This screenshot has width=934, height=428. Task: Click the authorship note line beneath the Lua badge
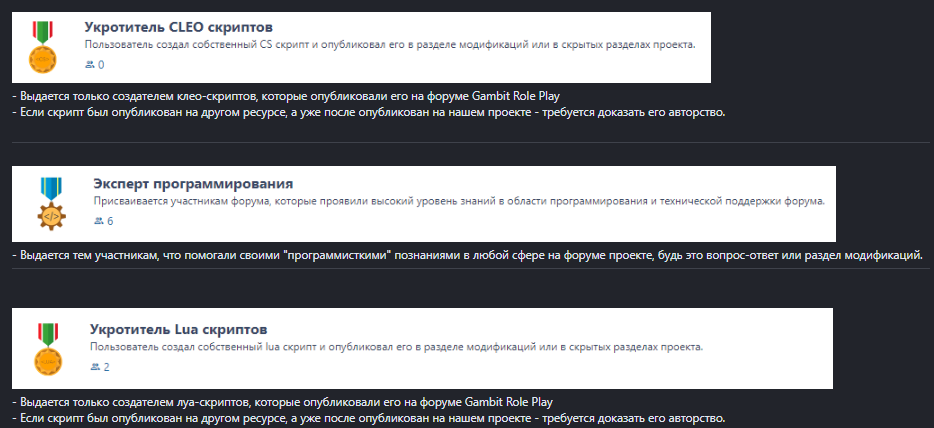pyautogui.click(x=366, y=417)
